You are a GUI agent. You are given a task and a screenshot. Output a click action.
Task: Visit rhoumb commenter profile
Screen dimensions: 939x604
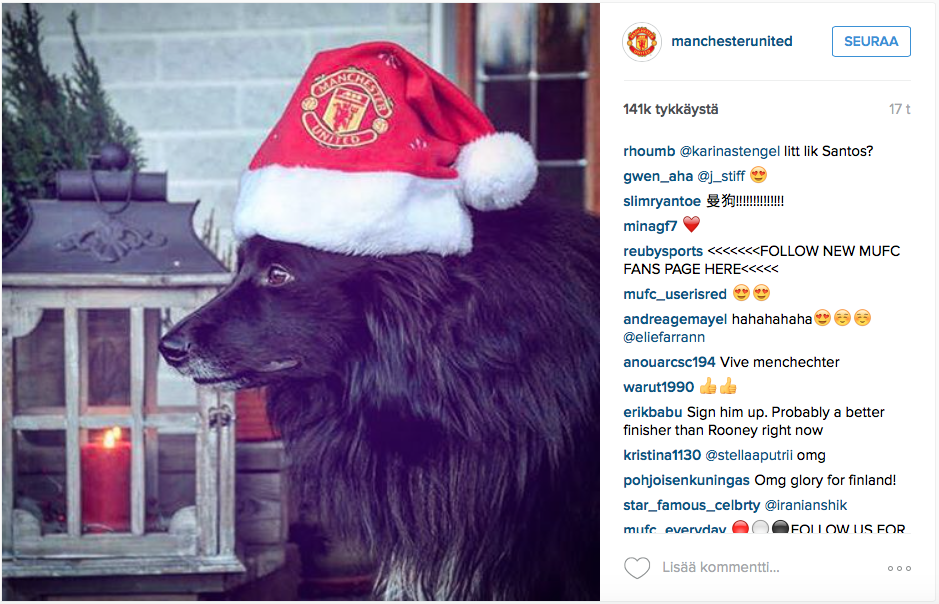point(649,151)
